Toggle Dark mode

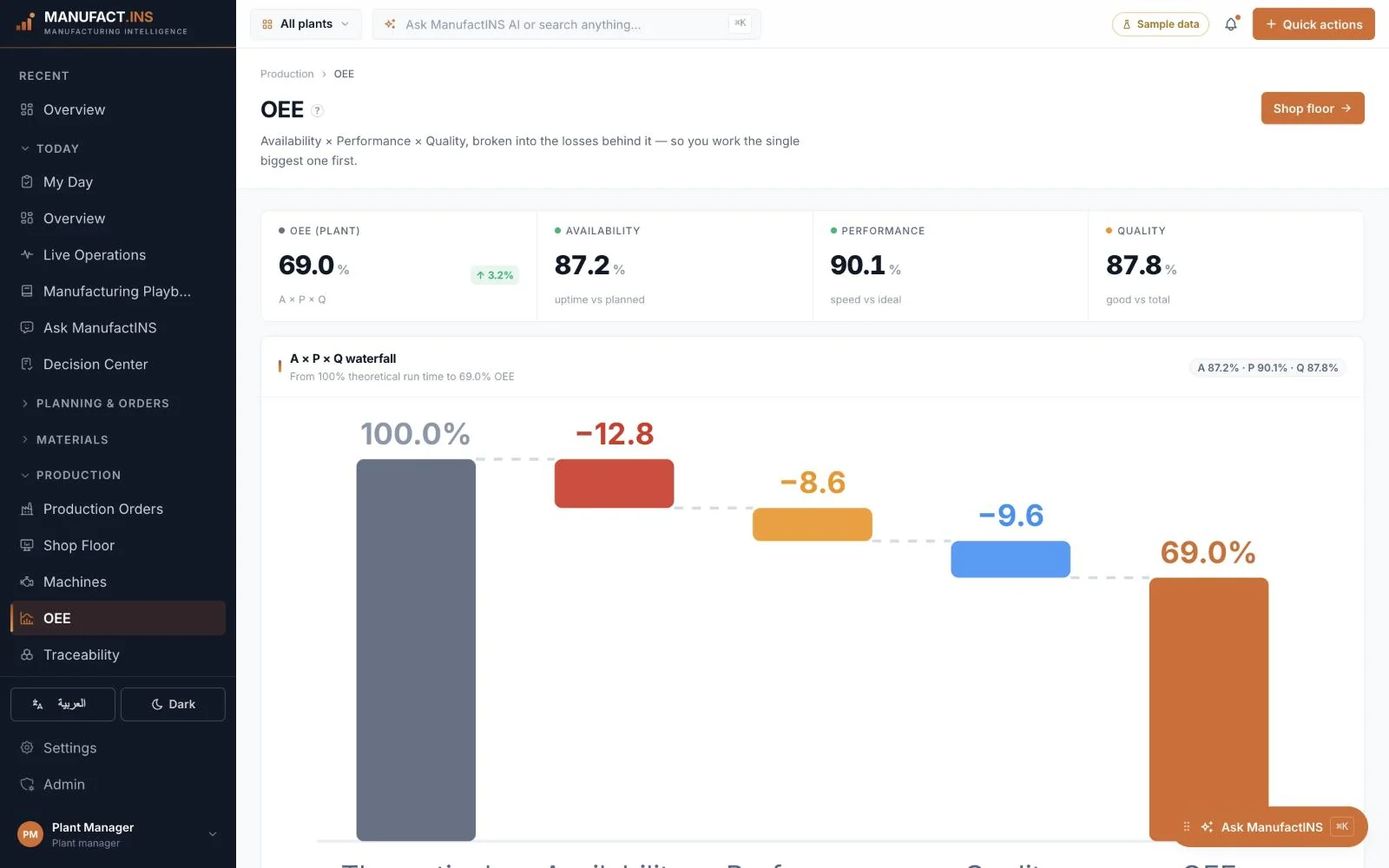click(x=173, y=704)
